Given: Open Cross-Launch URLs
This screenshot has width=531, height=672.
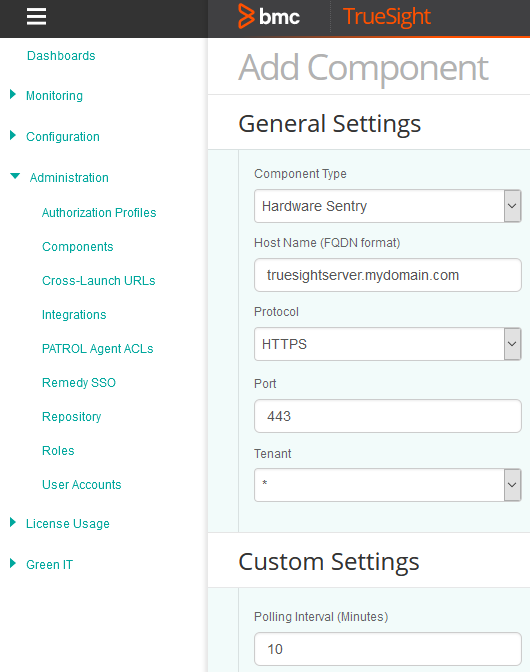Looking at the screenshot, I should pyautogui.click(x=99, y=280).
